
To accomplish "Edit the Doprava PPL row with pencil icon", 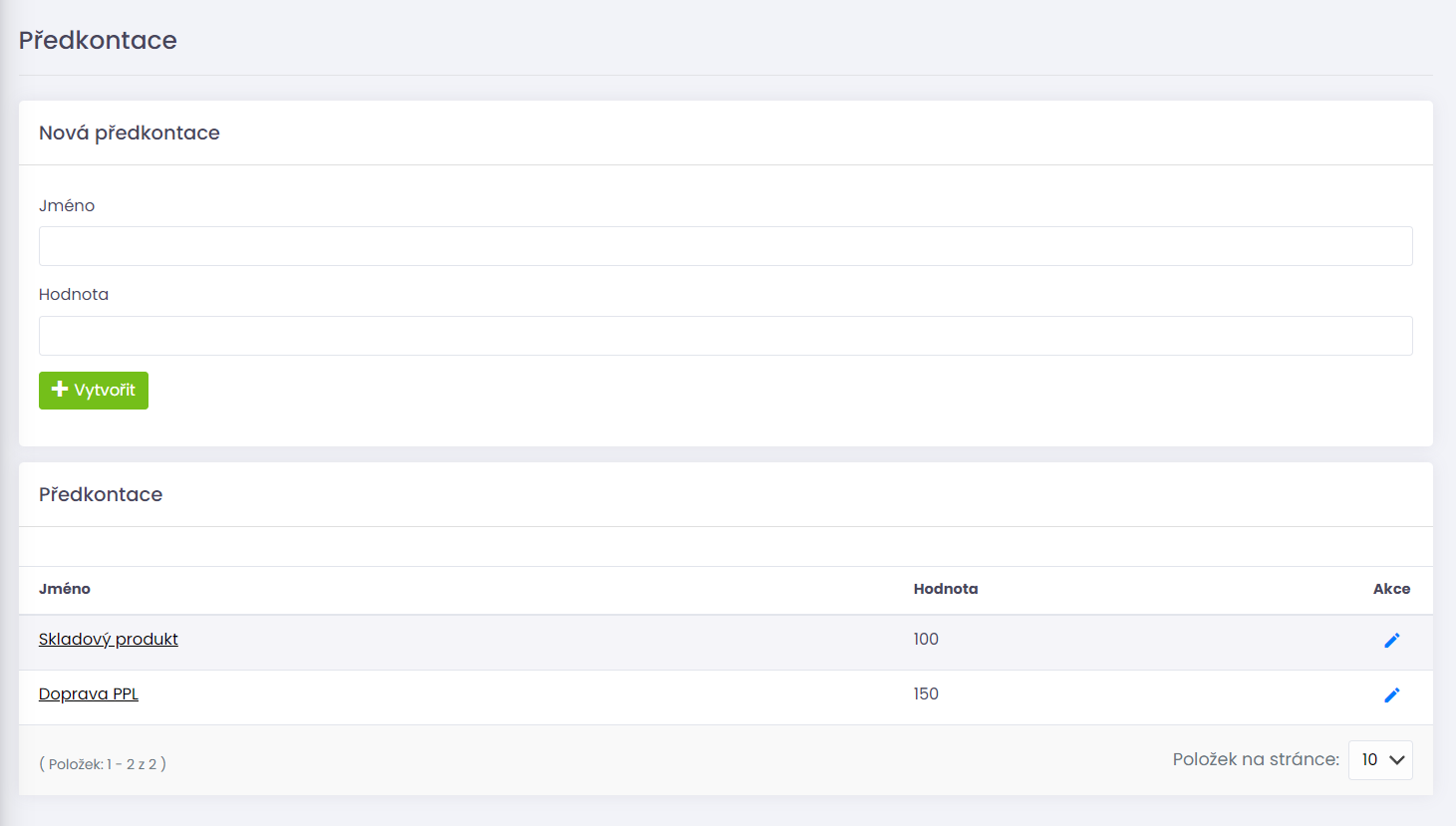I will click(x=1392, y=695).
